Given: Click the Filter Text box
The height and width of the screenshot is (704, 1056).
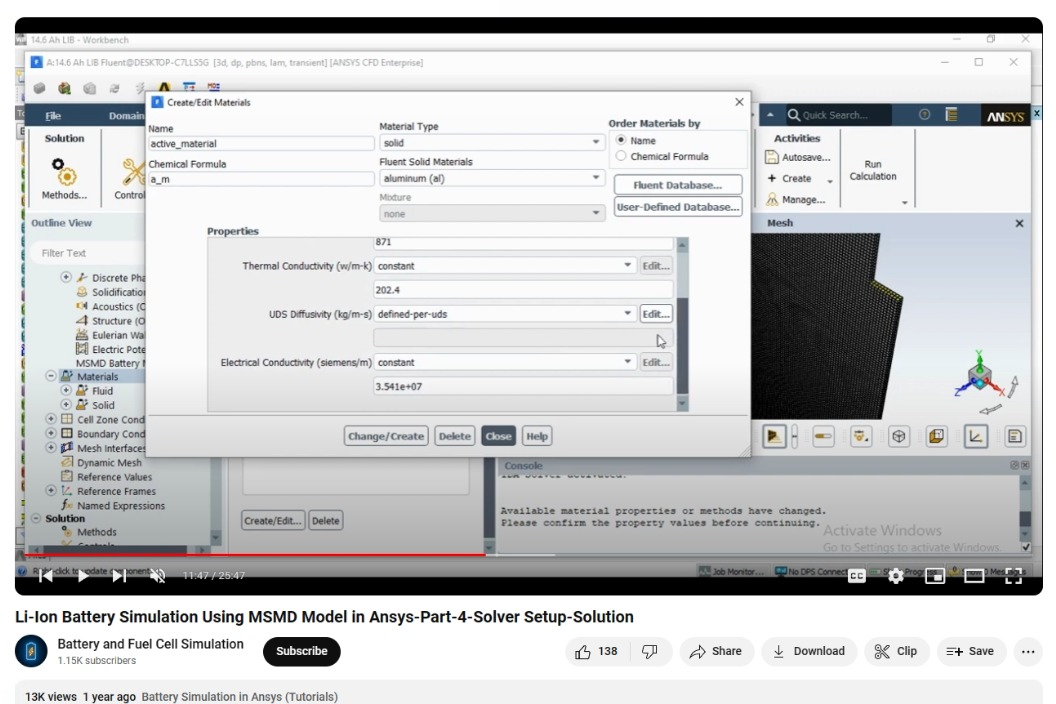Looking at the screenshot, I should click(x=88, y=253).
